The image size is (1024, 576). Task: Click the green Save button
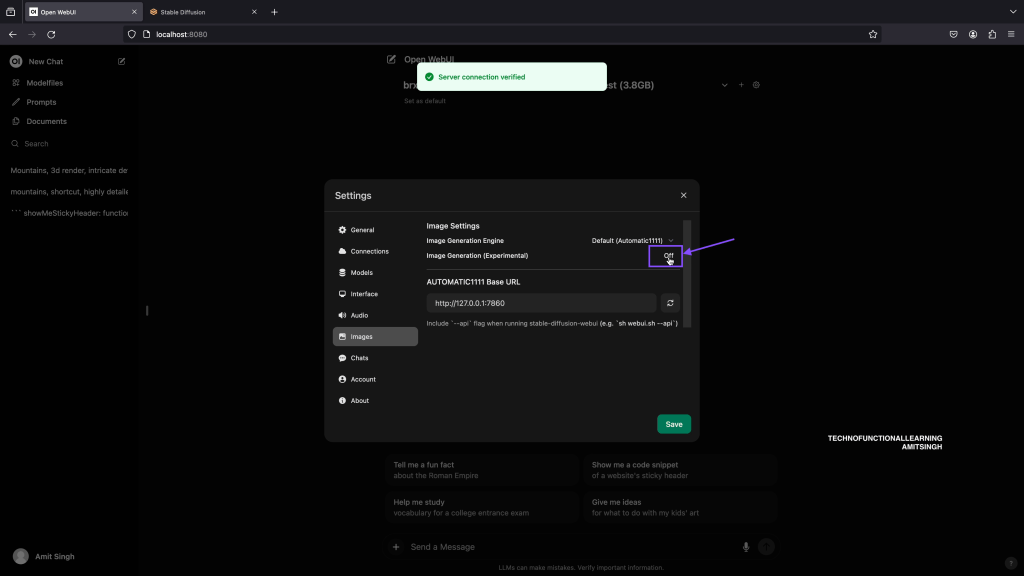674,424
